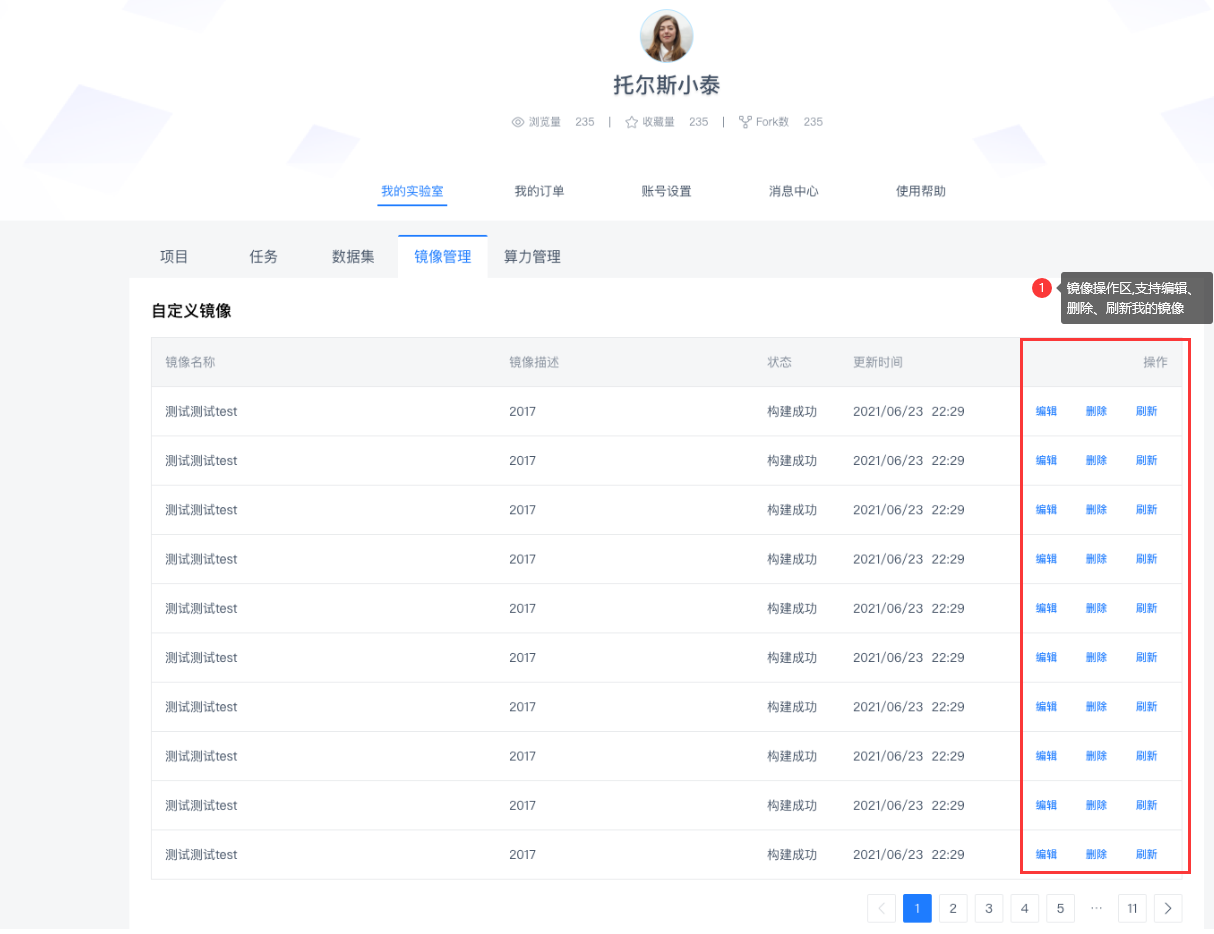
Task: Click the star icon beside 收藏量
Action: coord(632,122)
